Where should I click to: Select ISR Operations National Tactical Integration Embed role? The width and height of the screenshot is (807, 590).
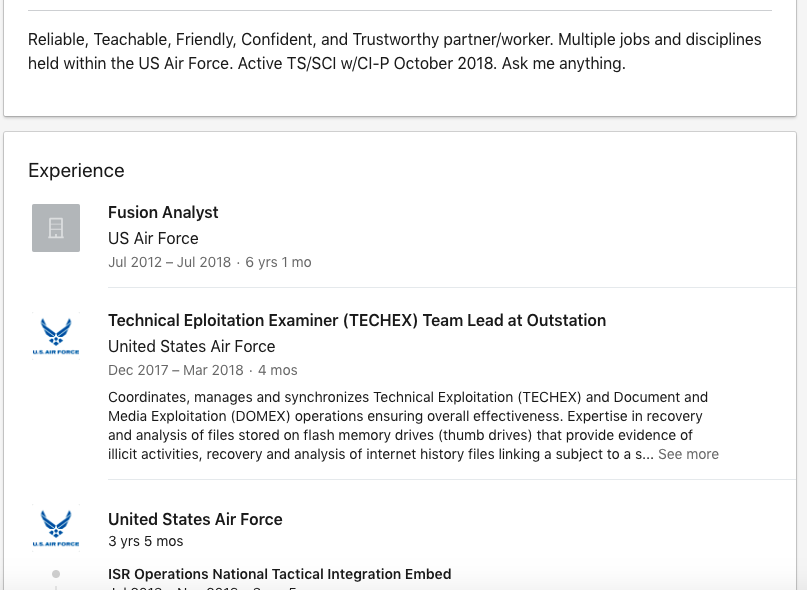click(x=279, y=574)
